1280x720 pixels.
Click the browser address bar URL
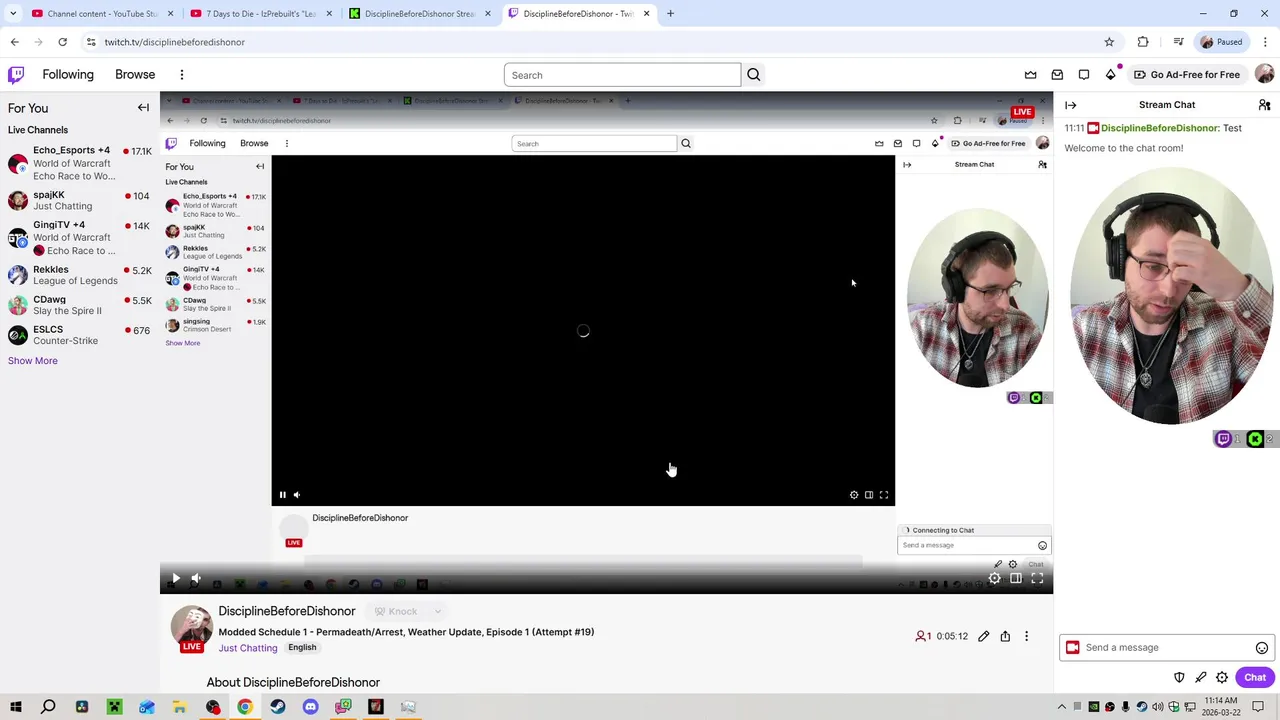175,42
